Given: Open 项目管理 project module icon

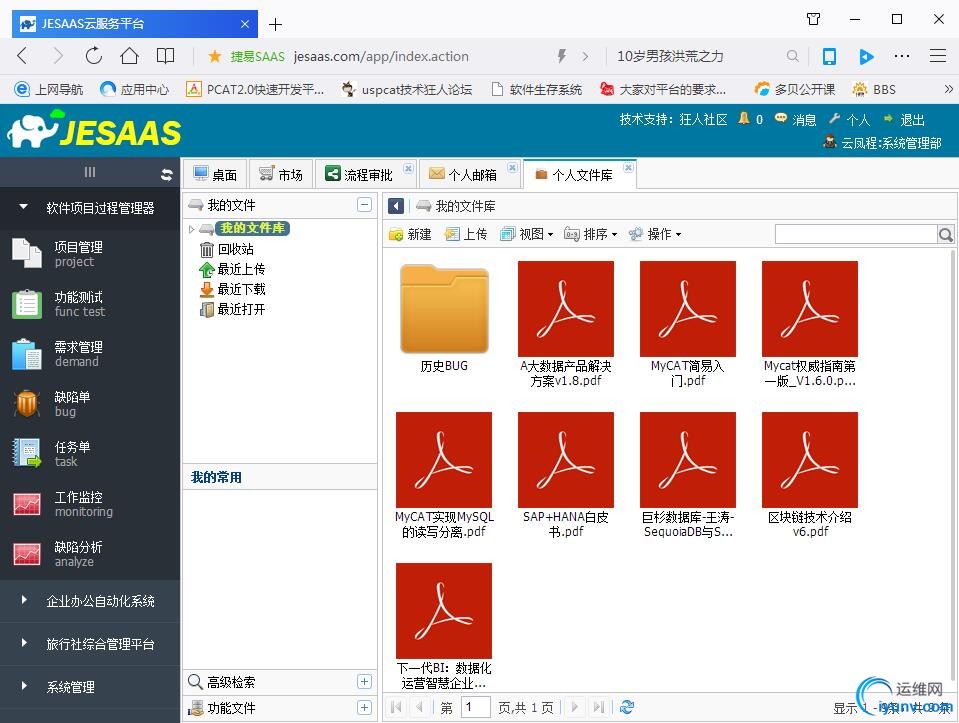Looking at the screenshot, I should 27,254.
